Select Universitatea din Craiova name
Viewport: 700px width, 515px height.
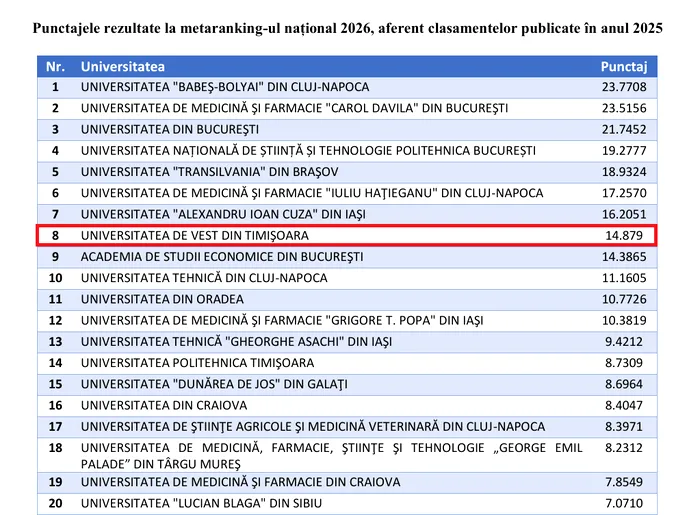click(164, 405)
